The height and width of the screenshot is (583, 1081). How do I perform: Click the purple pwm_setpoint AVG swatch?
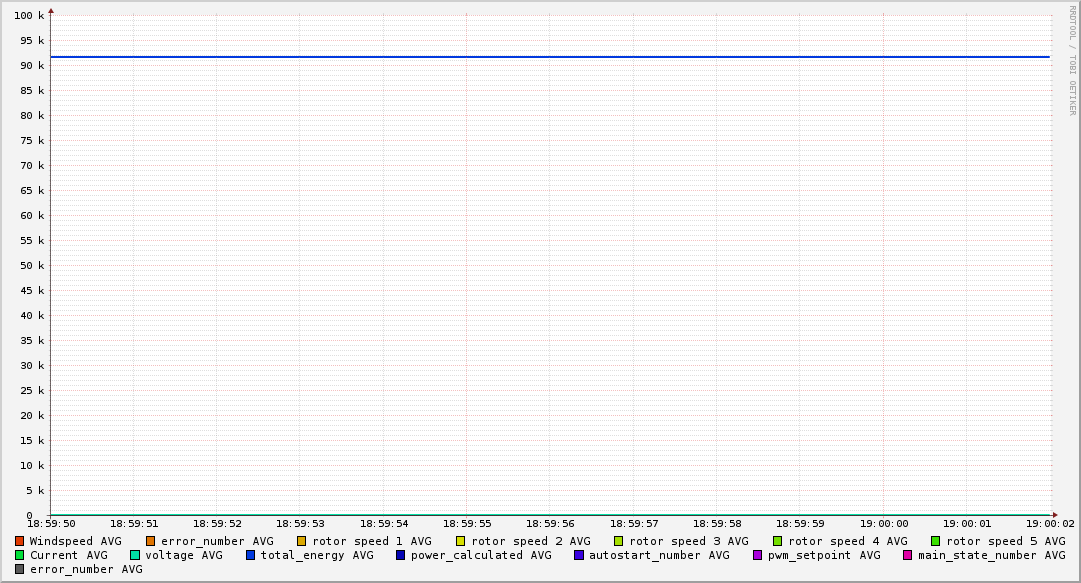coord(757,555)
